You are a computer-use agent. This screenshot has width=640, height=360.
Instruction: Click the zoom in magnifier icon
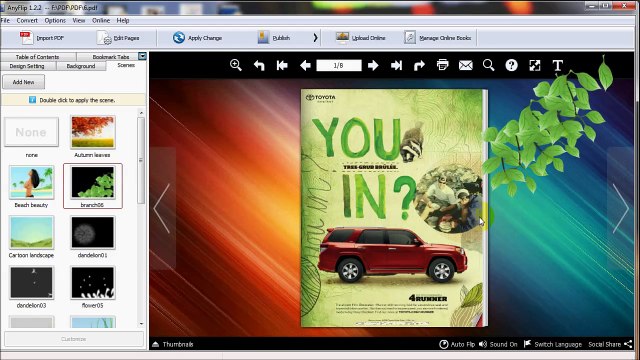point(236,65)
